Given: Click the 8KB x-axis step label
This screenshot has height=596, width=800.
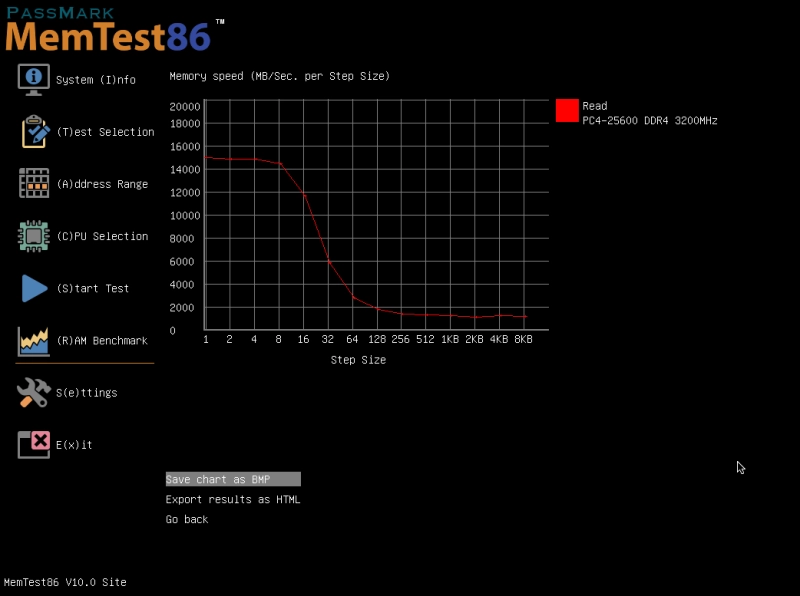Looking at the screenshot, I should pyautogui.click(x=523, y=339).
